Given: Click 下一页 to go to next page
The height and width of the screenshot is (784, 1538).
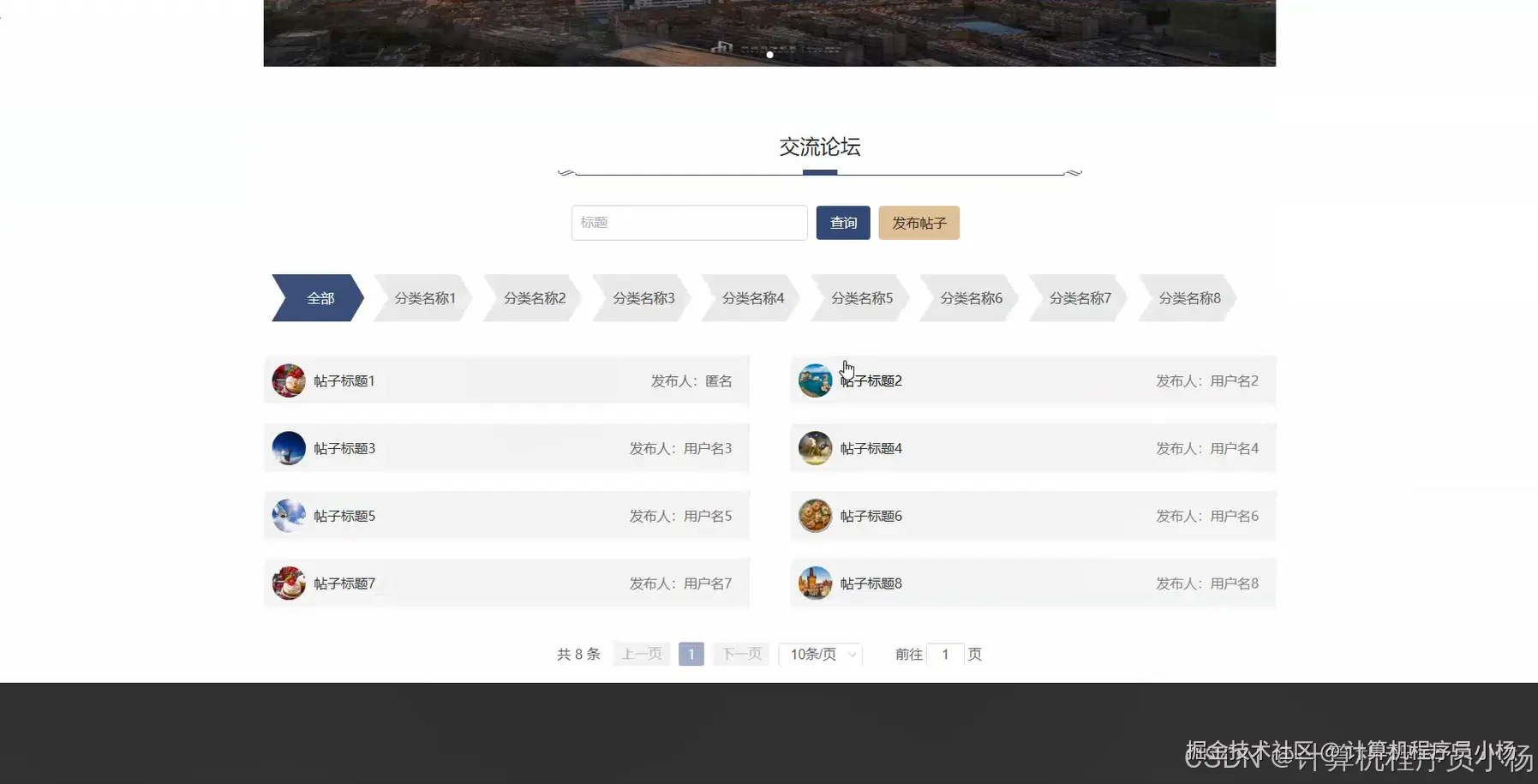Looking at the screenshot, I should 740,654.
